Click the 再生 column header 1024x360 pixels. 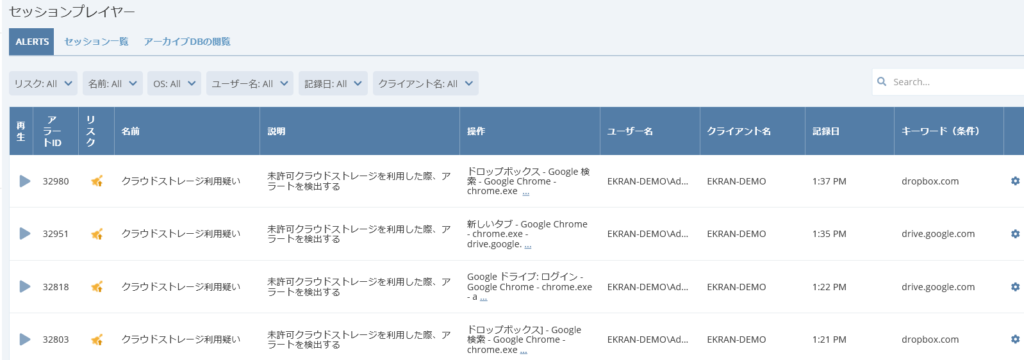(21, 131)
